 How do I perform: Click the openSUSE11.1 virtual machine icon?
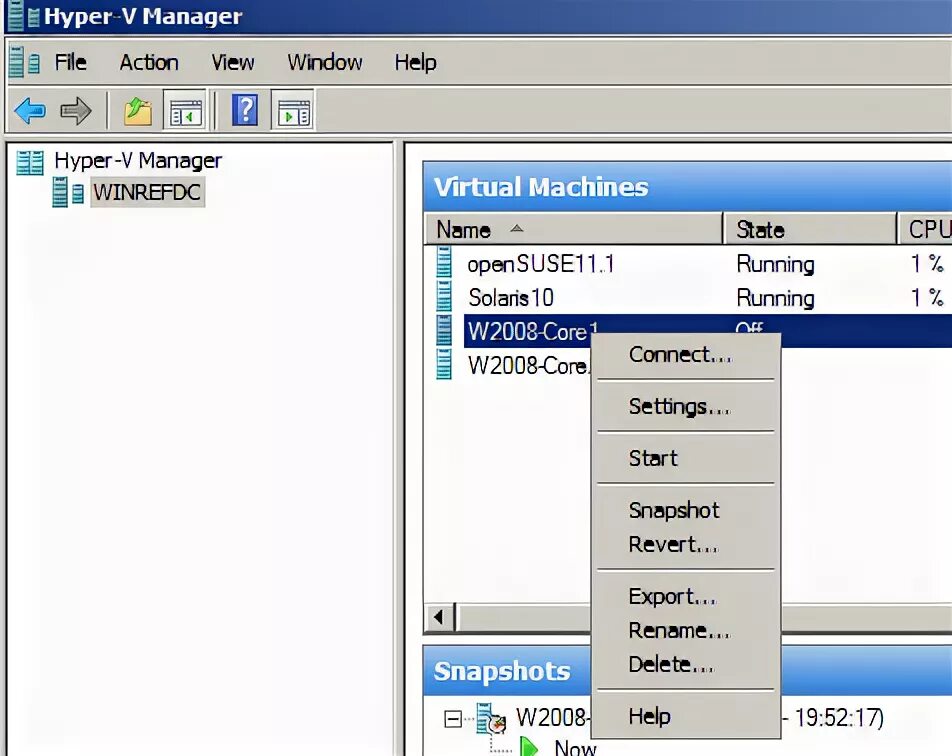444,263
